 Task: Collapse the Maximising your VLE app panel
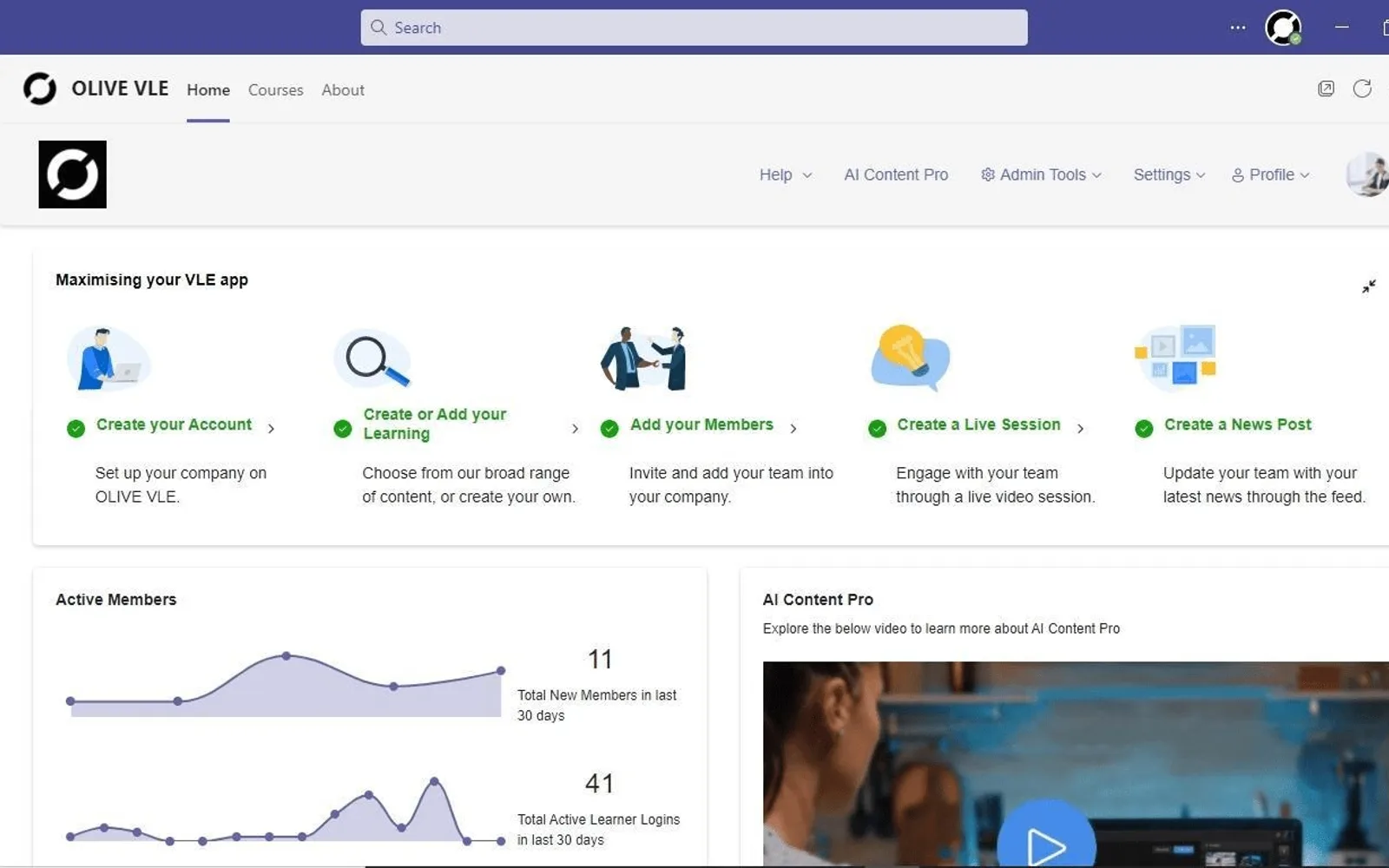click(1369, 286)
